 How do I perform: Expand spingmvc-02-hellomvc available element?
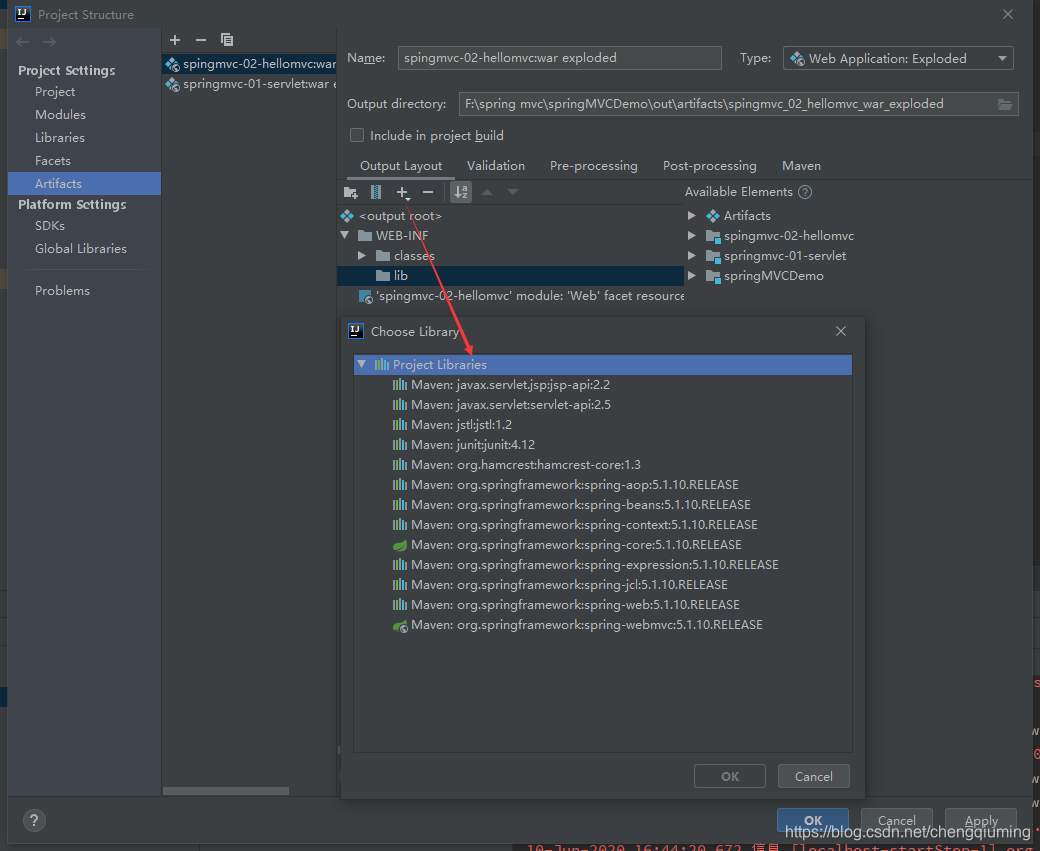pyautogui.click(x=692, y=235)
